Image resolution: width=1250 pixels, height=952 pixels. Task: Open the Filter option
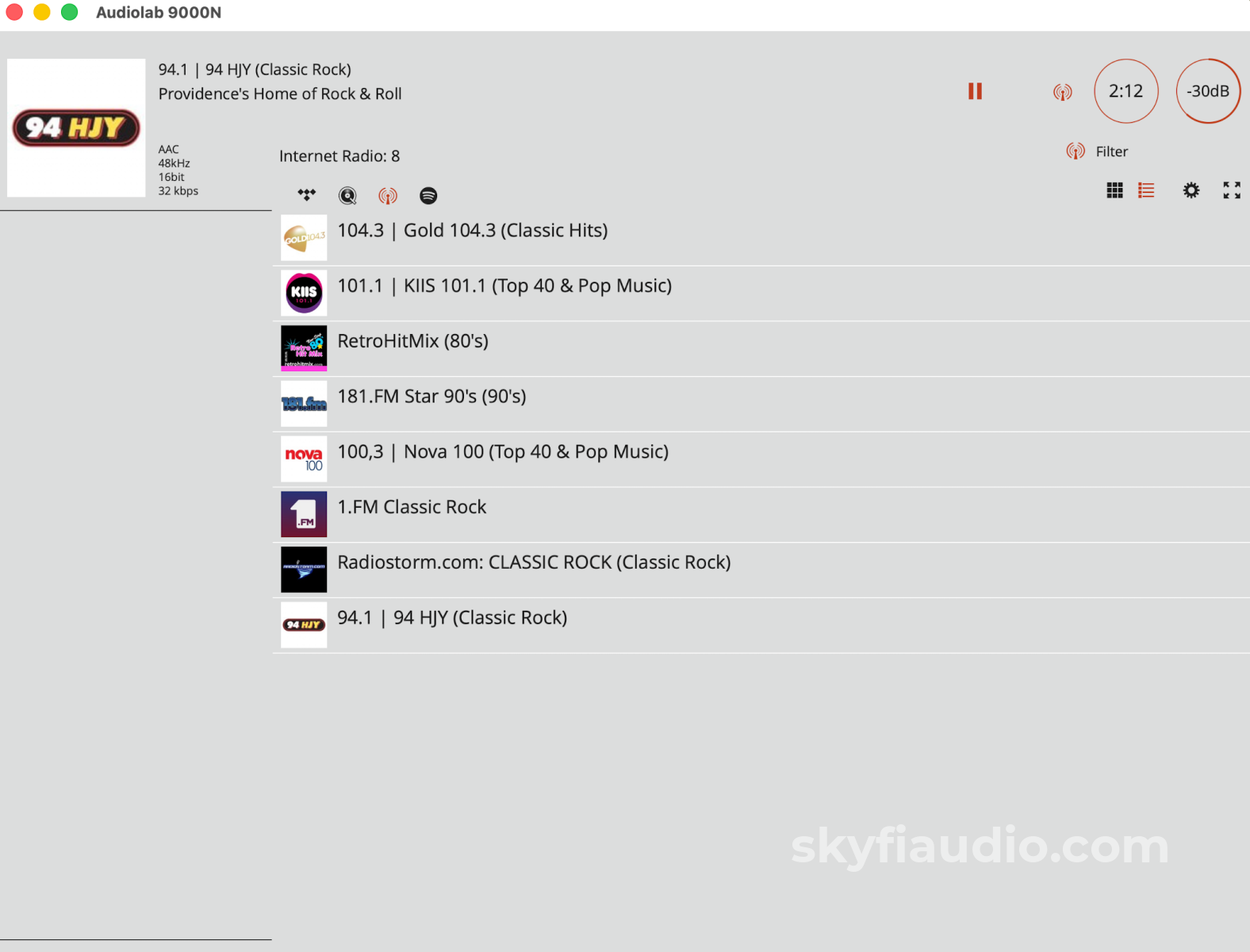[1112, 152]
